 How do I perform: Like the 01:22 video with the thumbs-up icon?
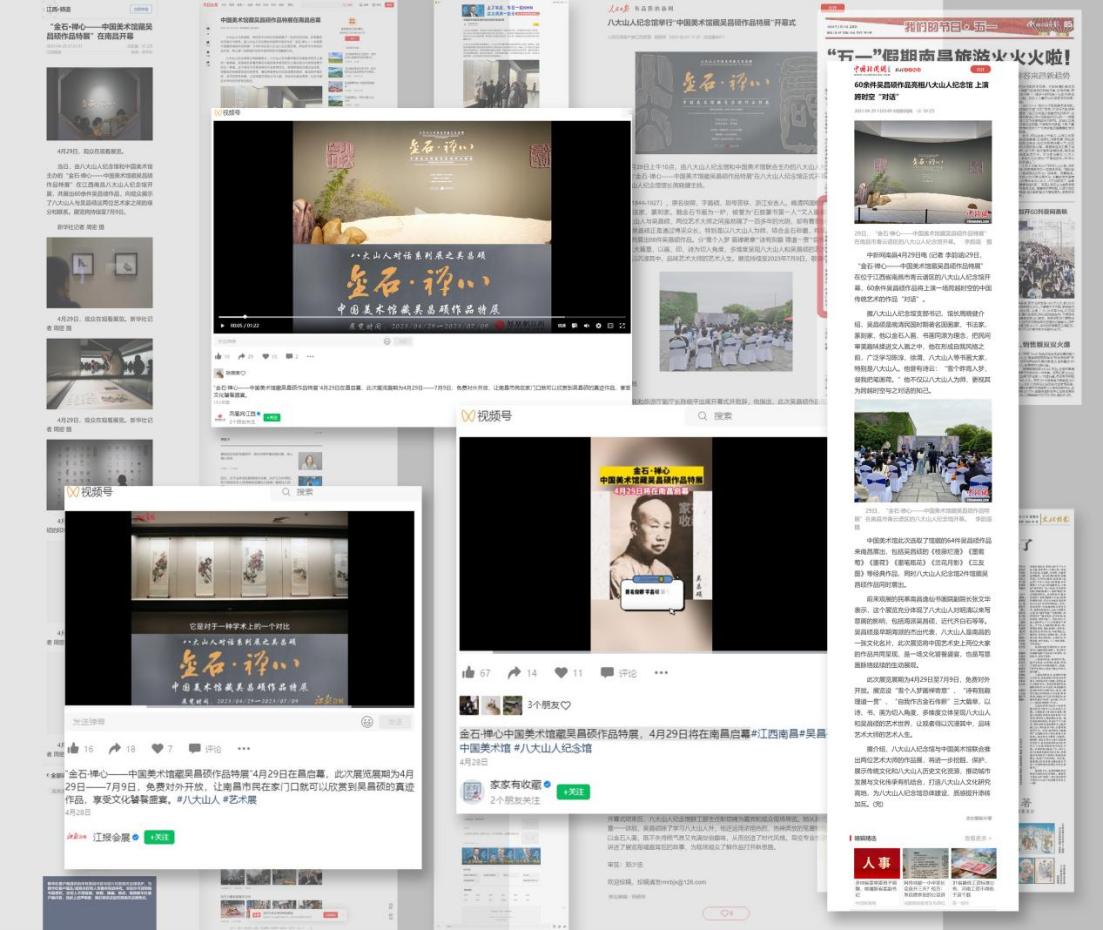tap(219, 357)
